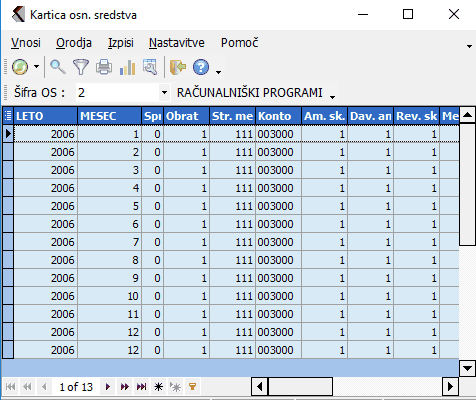The image size is (476, 400).
Task: Click the append record asterisk button
Action: point(158,387)
